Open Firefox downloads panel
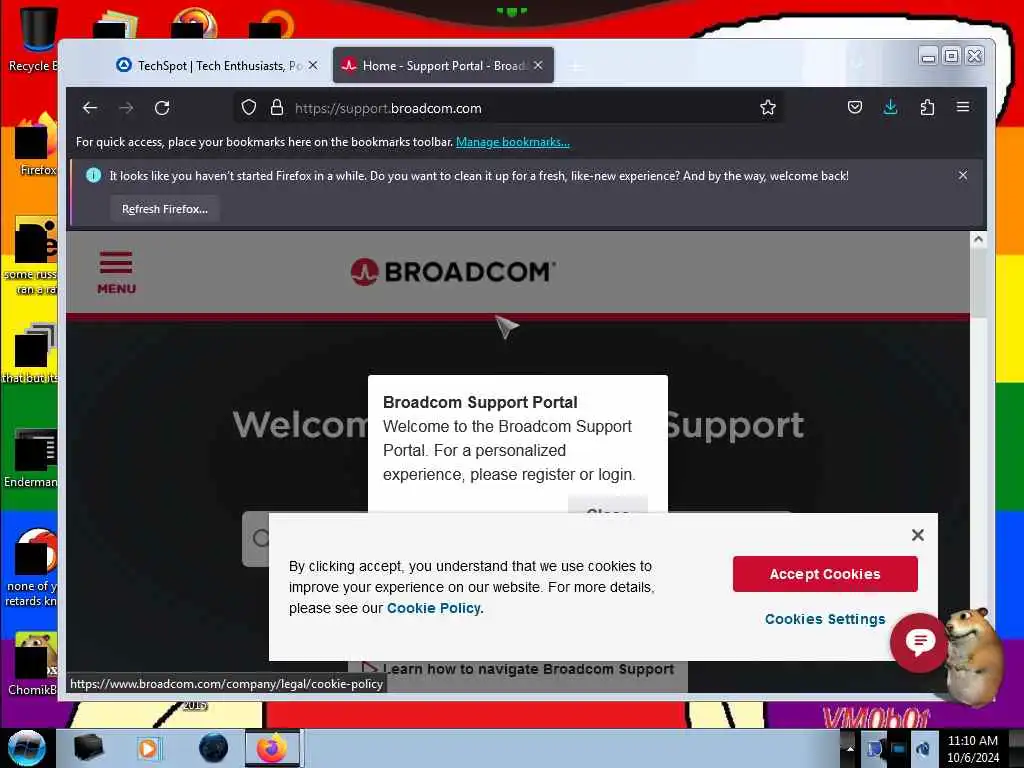This screenshot has height=768, width=1024. coord(890,108)
